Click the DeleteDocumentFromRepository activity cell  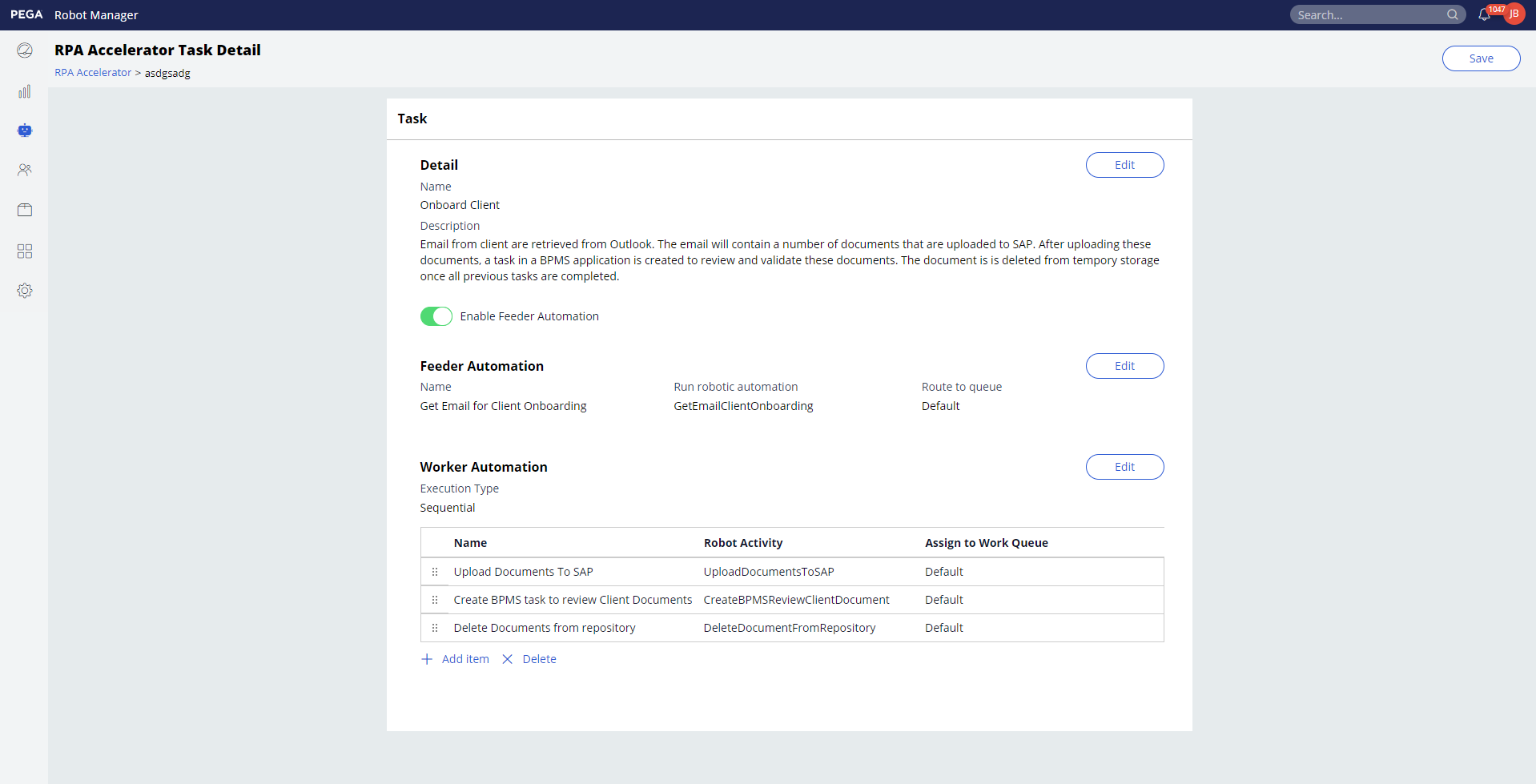(x=790, y=628)
